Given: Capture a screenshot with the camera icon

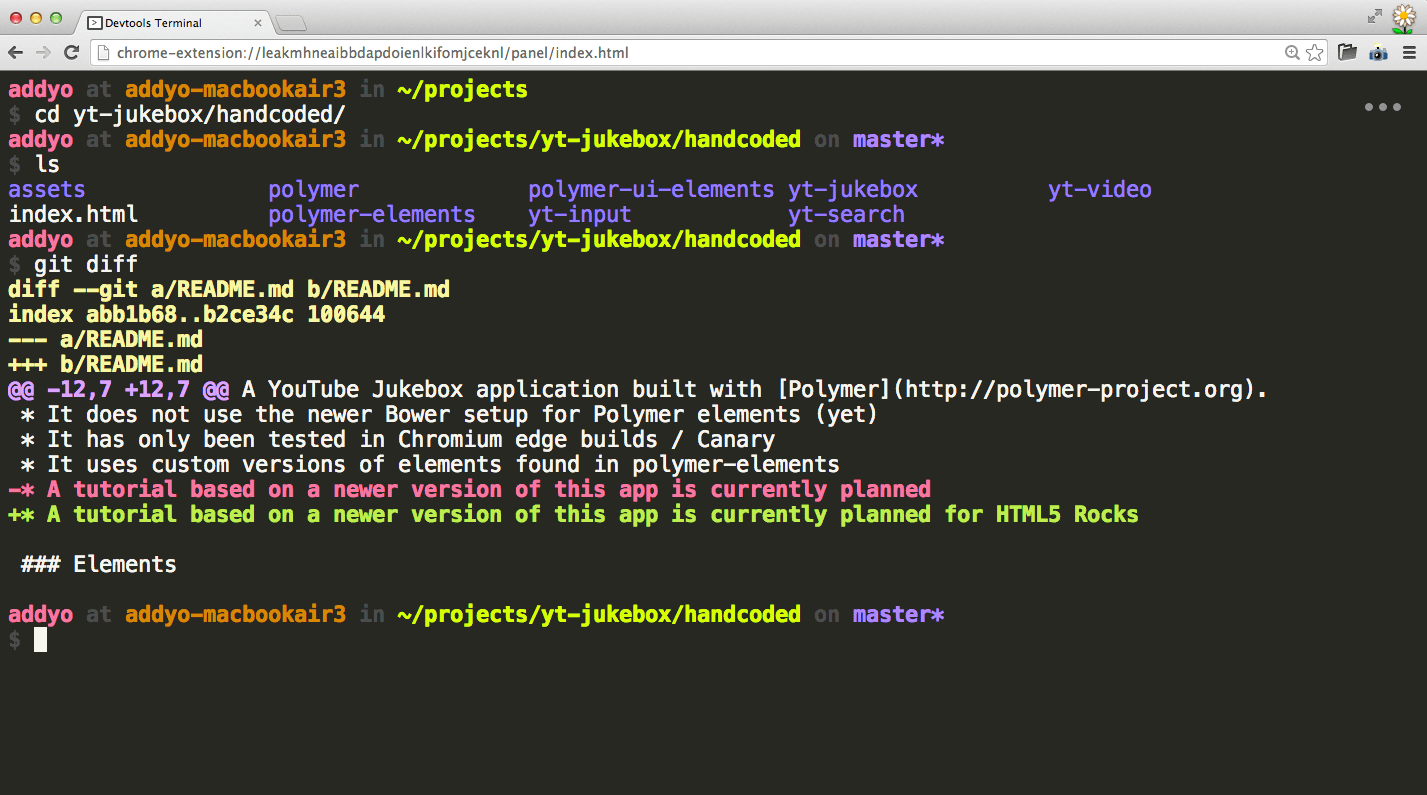Looking at the screenshot, I should [1379, 52].
